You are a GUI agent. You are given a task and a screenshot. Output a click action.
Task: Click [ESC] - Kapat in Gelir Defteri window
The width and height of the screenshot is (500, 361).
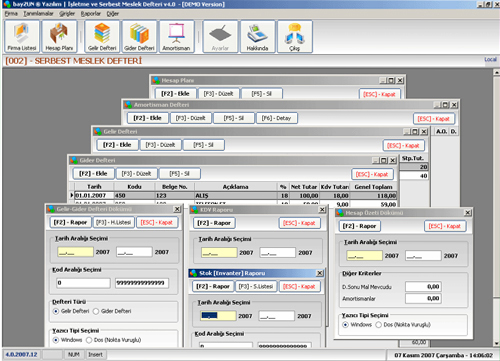(404, 145)
